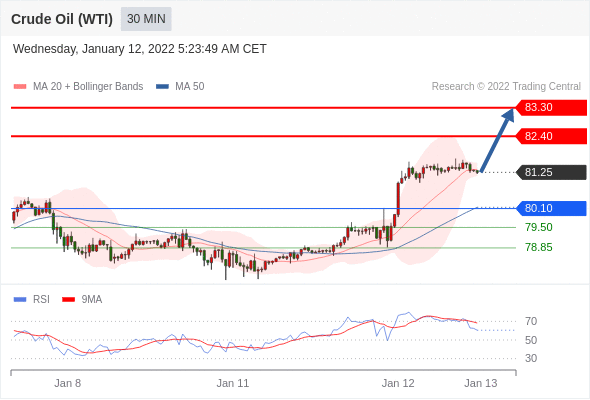Screen dimensions: 590x400
Task: Click the date and time stamp text
Action: point(140,49)
